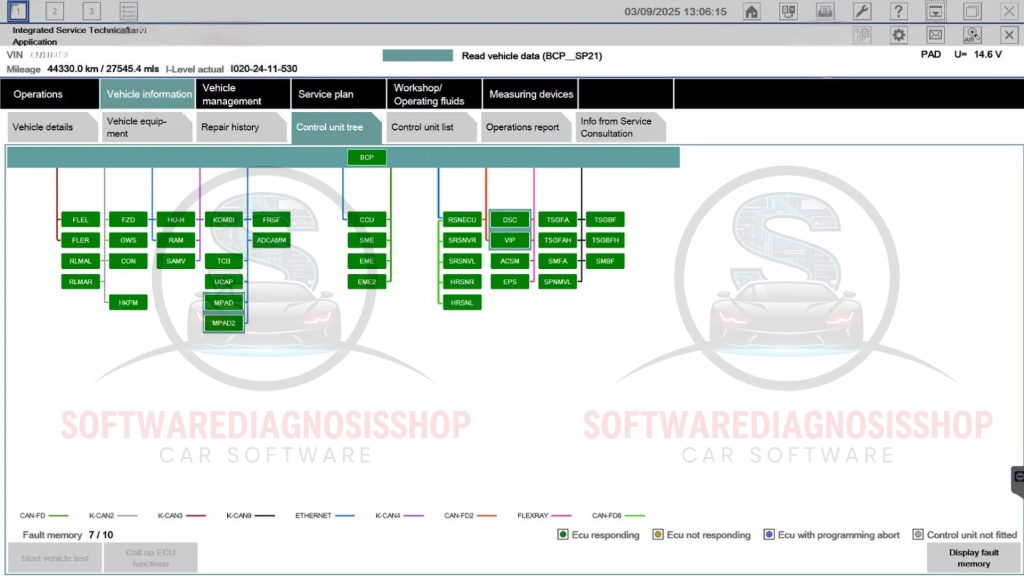Select session 3 icon at top left
1024x576 pixels.
coord(91,12)
